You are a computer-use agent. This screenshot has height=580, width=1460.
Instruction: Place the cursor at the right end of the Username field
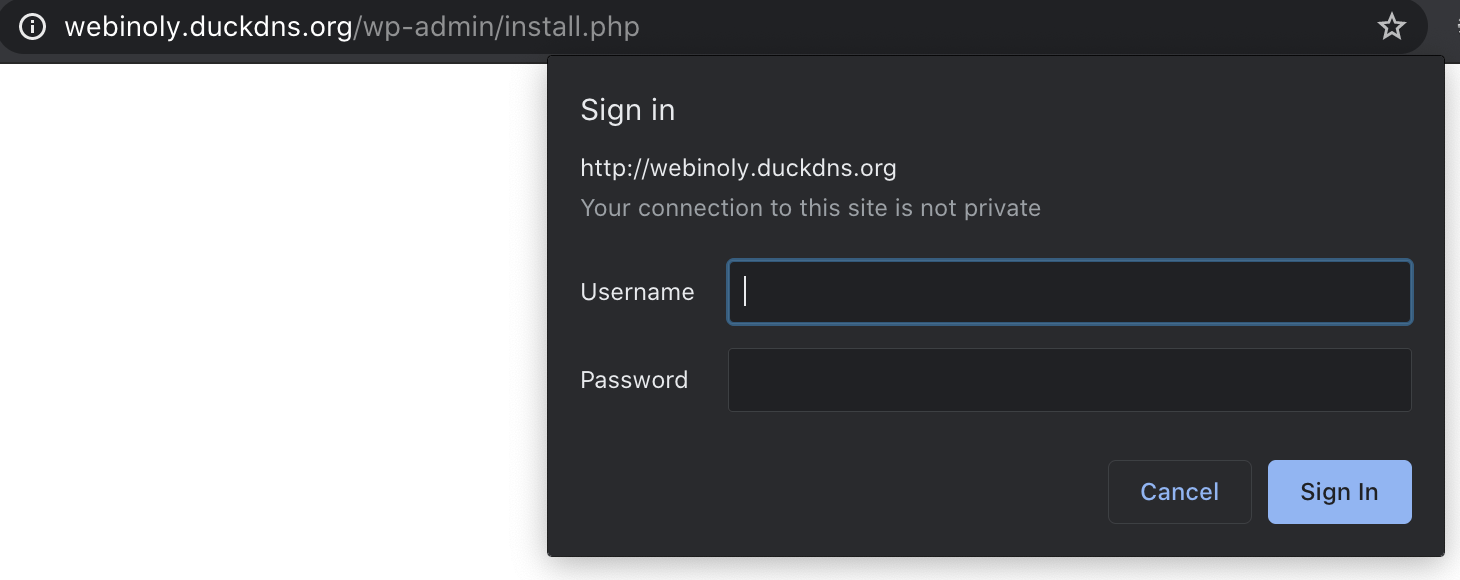coord(1398,292)
